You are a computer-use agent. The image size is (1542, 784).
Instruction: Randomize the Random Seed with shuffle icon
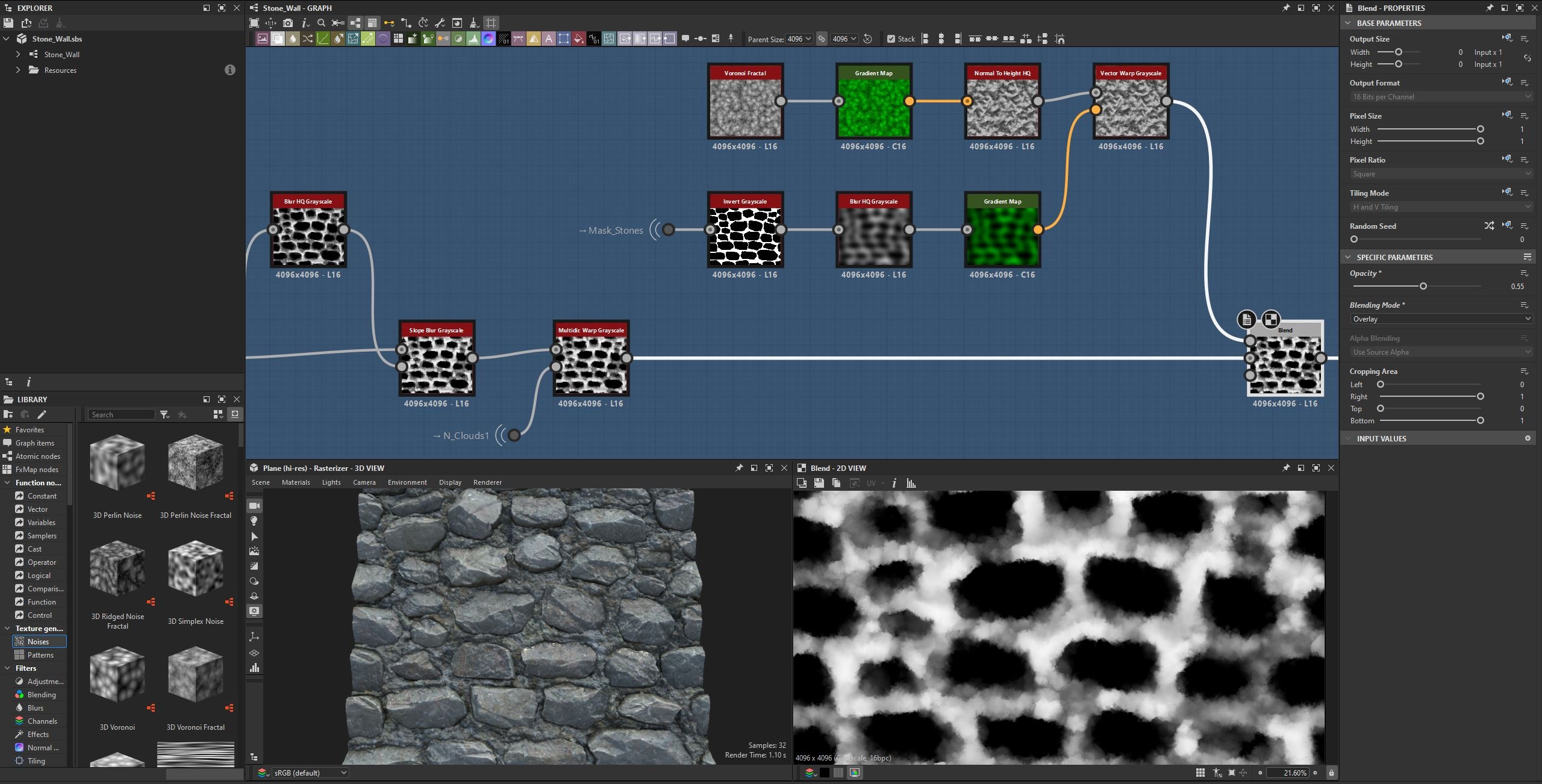coord(1489,226)
